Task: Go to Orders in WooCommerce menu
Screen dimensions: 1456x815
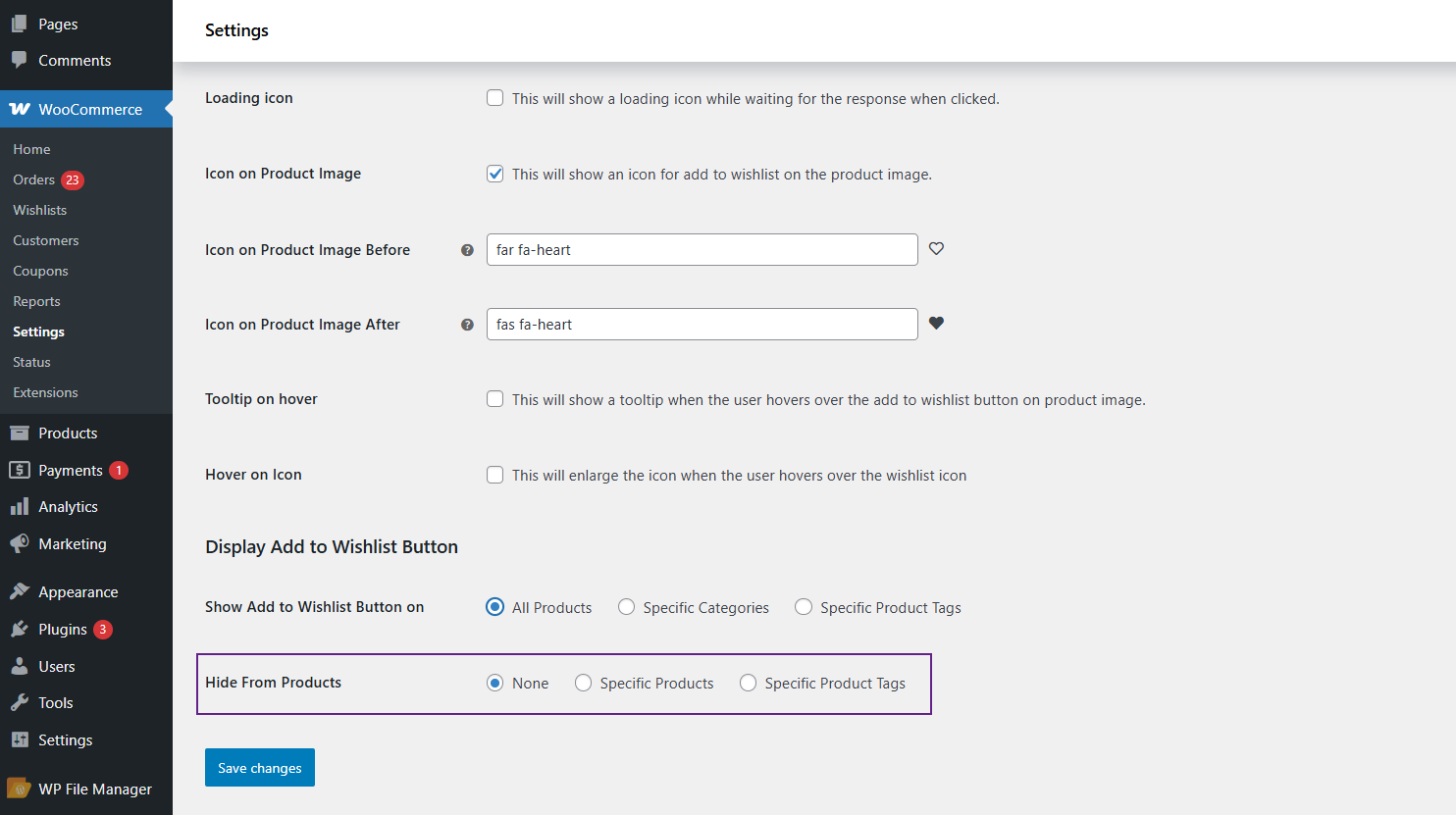Action: coord(34,179)
